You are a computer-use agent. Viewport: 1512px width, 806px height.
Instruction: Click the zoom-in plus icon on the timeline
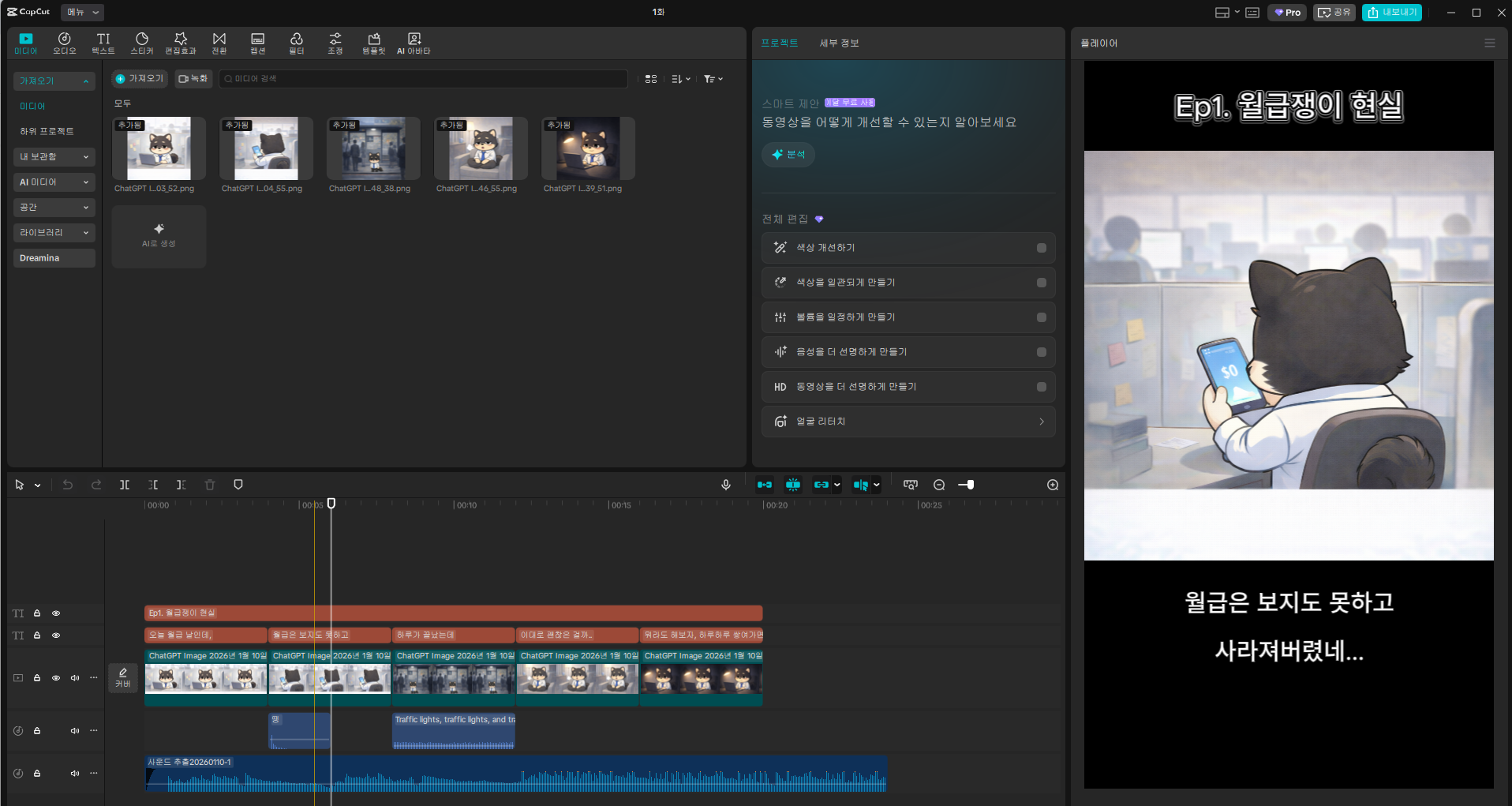[1053, 485]
